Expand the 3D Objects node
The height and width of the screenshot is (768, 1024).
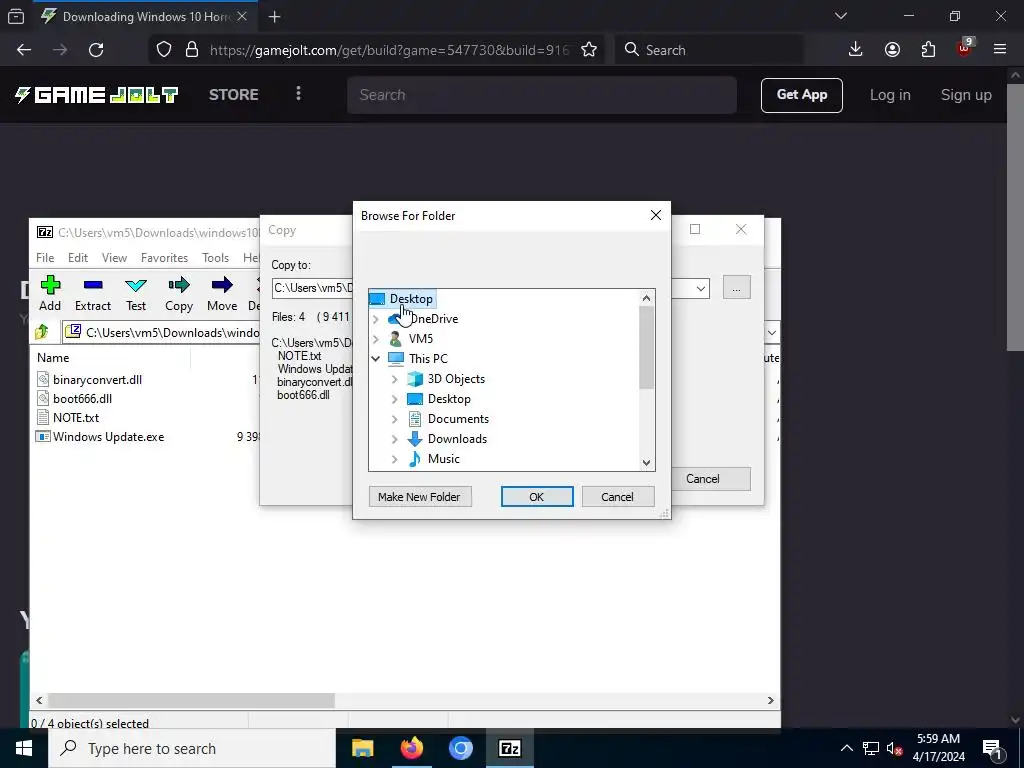click(x=394, y=379)
